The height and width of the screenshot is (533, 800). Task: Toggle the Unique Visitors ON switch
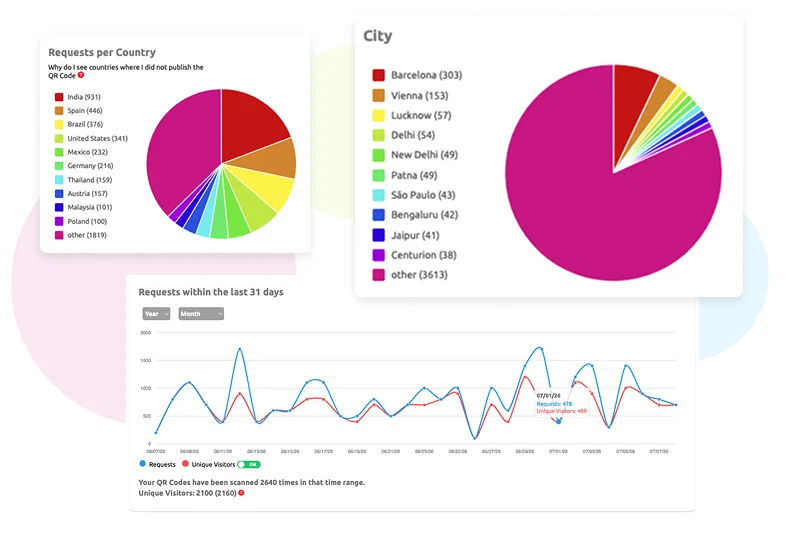pos(249,464)
